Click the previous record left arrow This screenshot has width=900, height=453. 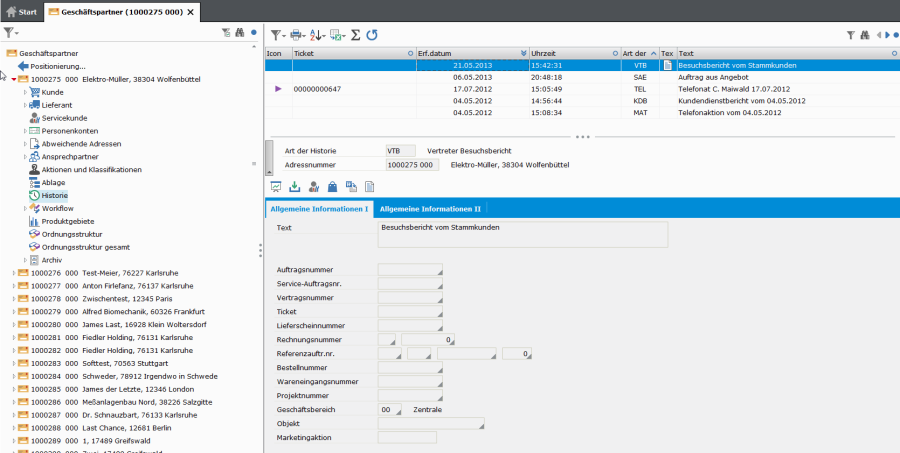pos(879,36)
